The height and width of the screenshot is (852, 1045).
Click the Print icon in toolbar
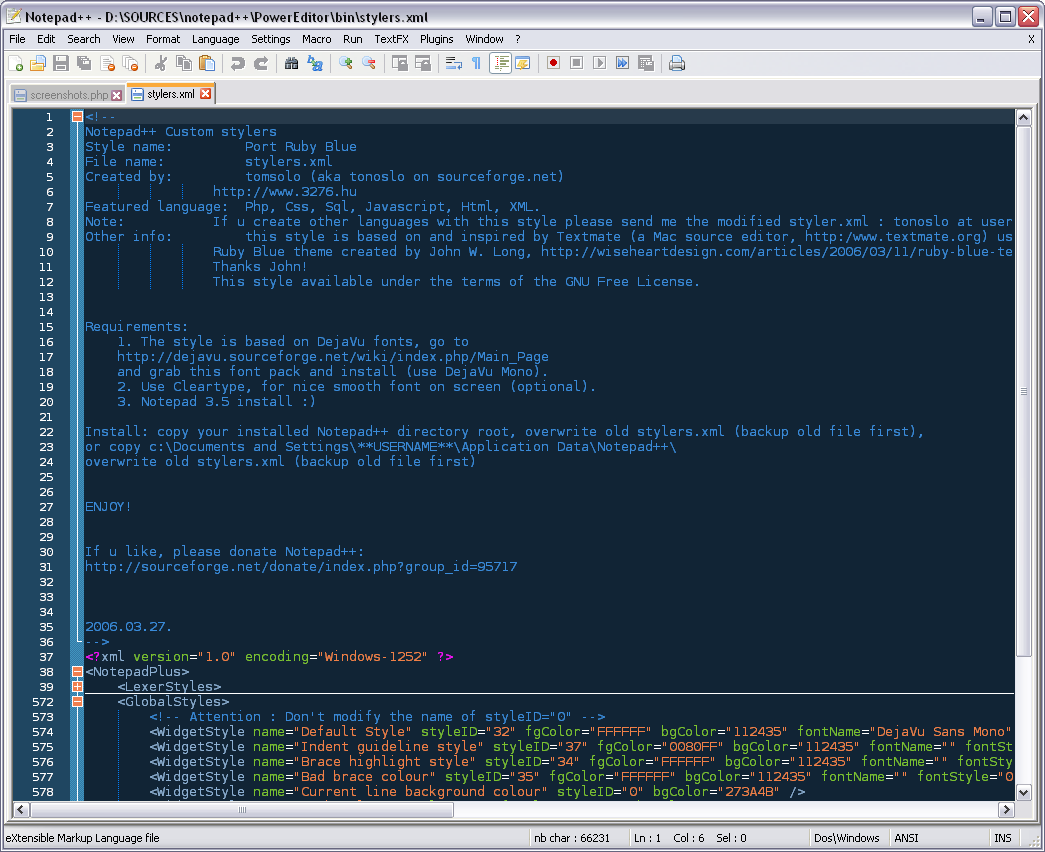(677, 63)
